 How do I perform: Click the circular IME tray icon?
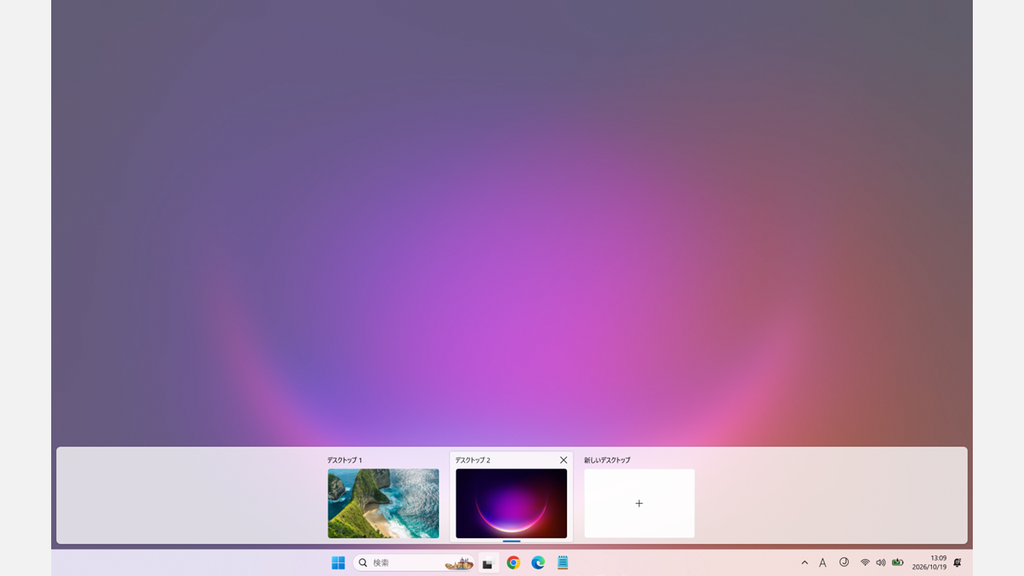[844, 562]
